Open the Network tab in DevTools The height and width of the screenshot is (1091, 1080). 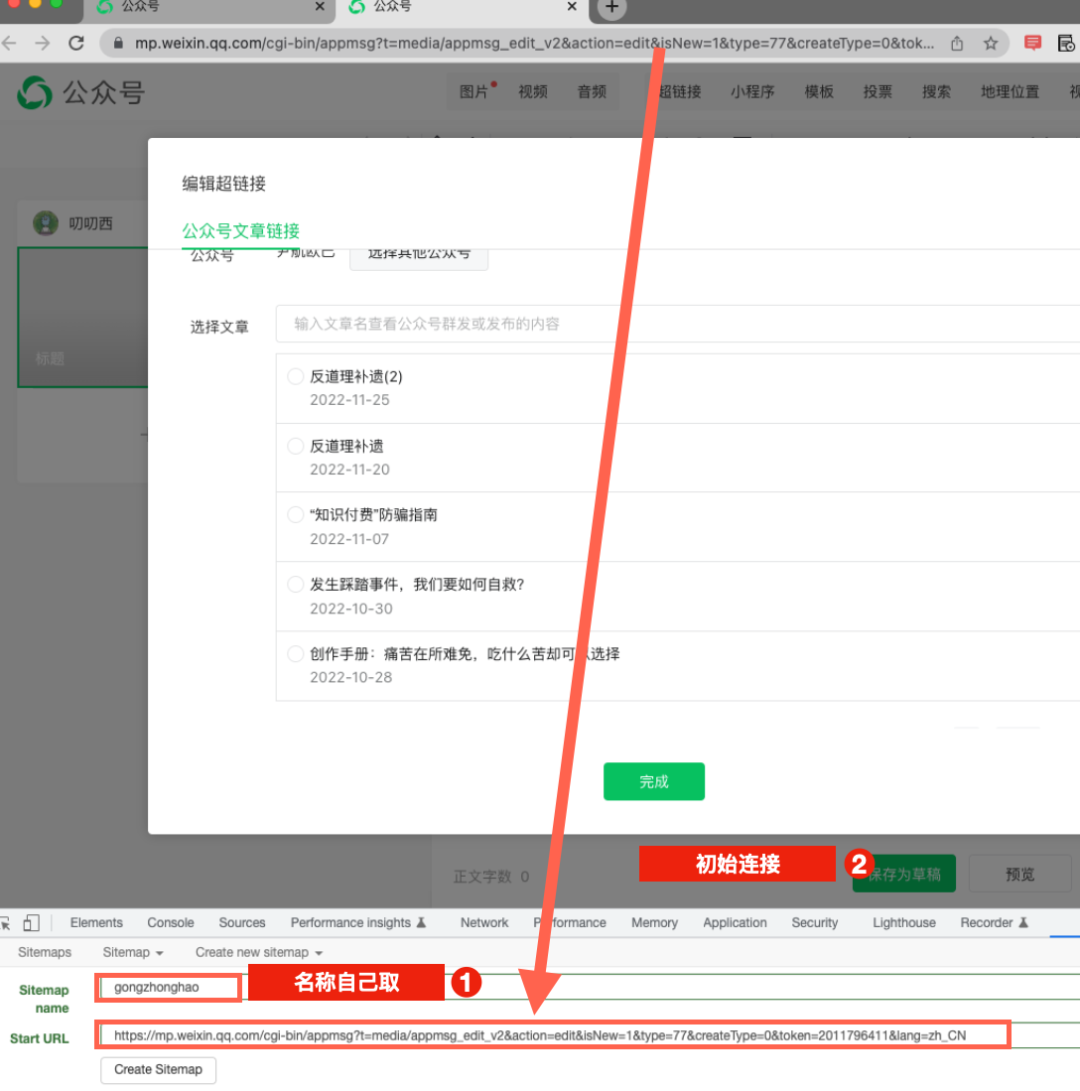point(484,923)
